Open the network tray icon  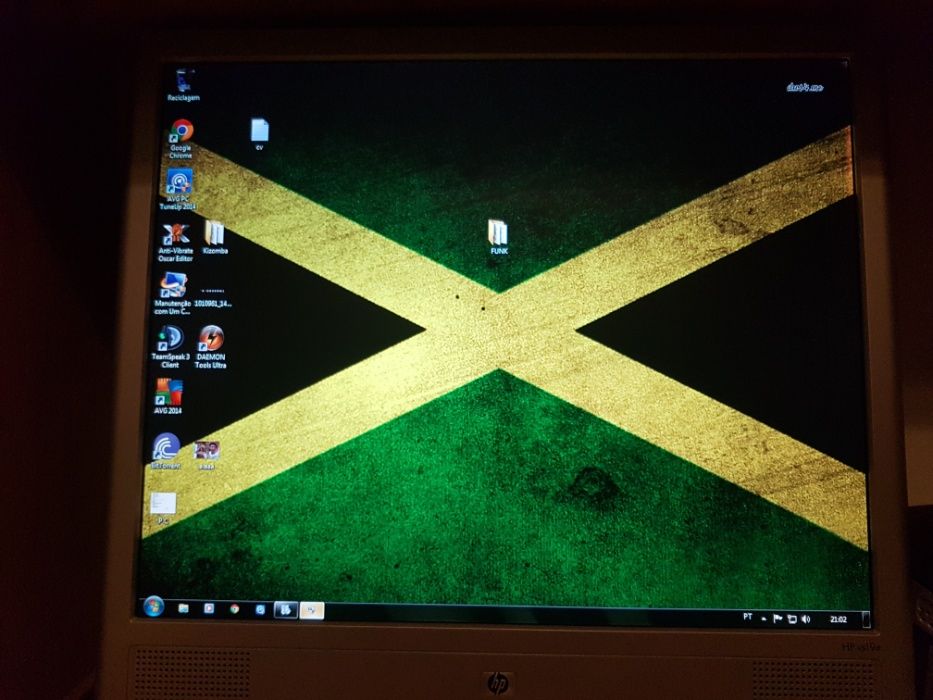(791, 619)
